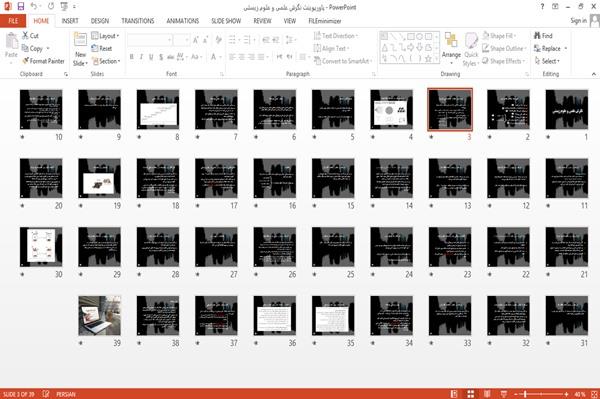Screen dimensions: 600x399
Task: Toggle Bold formatting
Action: click(132, 57)
